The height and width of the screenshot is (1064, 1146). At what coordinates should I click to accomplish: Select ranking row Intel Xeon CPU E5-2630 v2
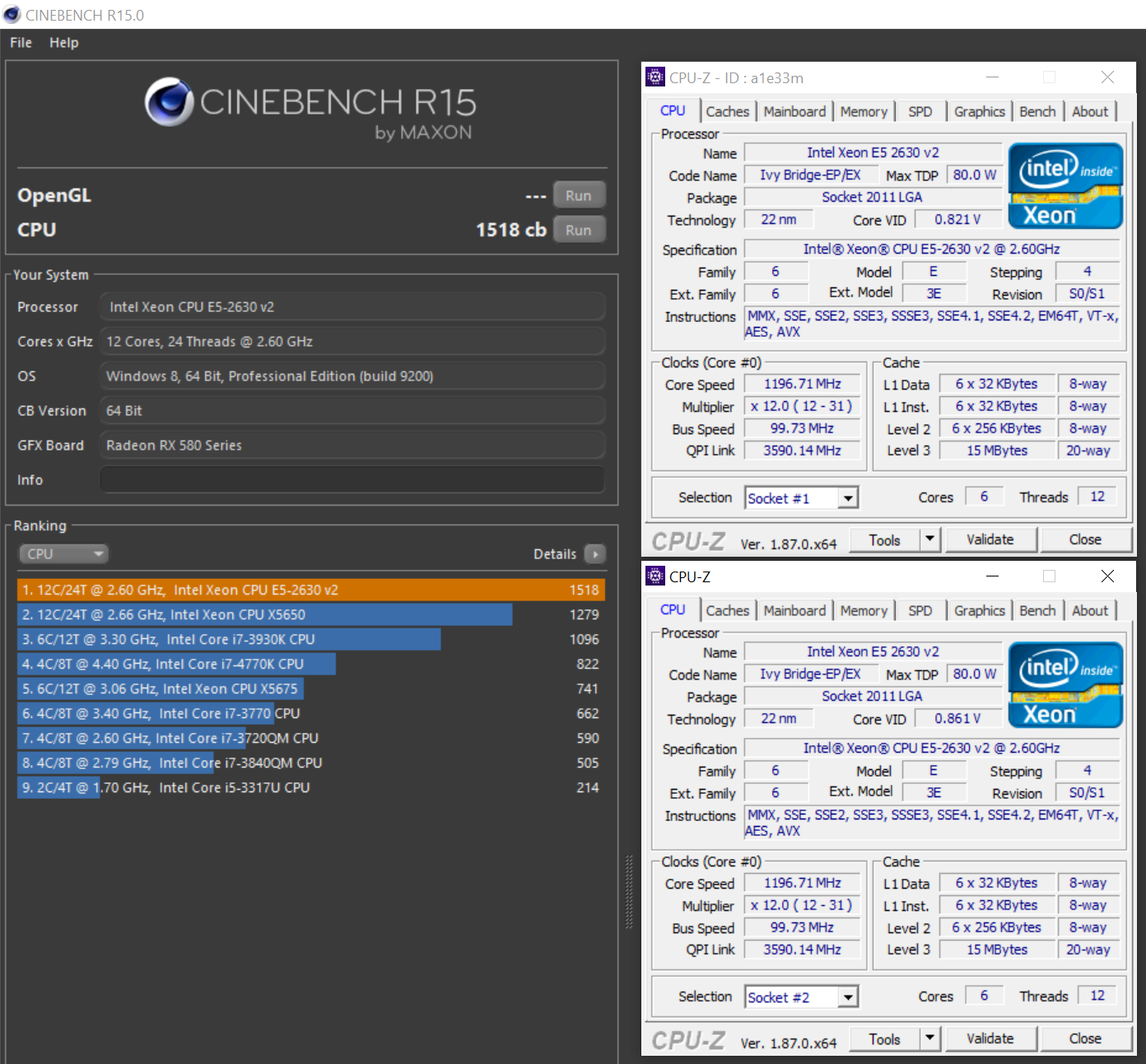click(311, 590)
